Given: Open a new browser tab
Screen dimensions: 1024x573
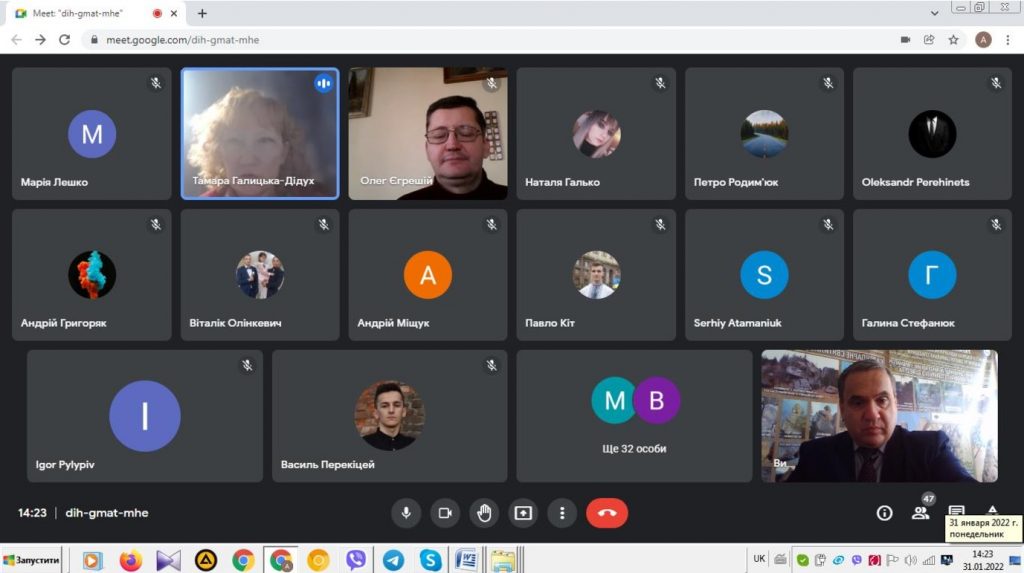Looking at the screenshot, I should click(x=202, y=13).
